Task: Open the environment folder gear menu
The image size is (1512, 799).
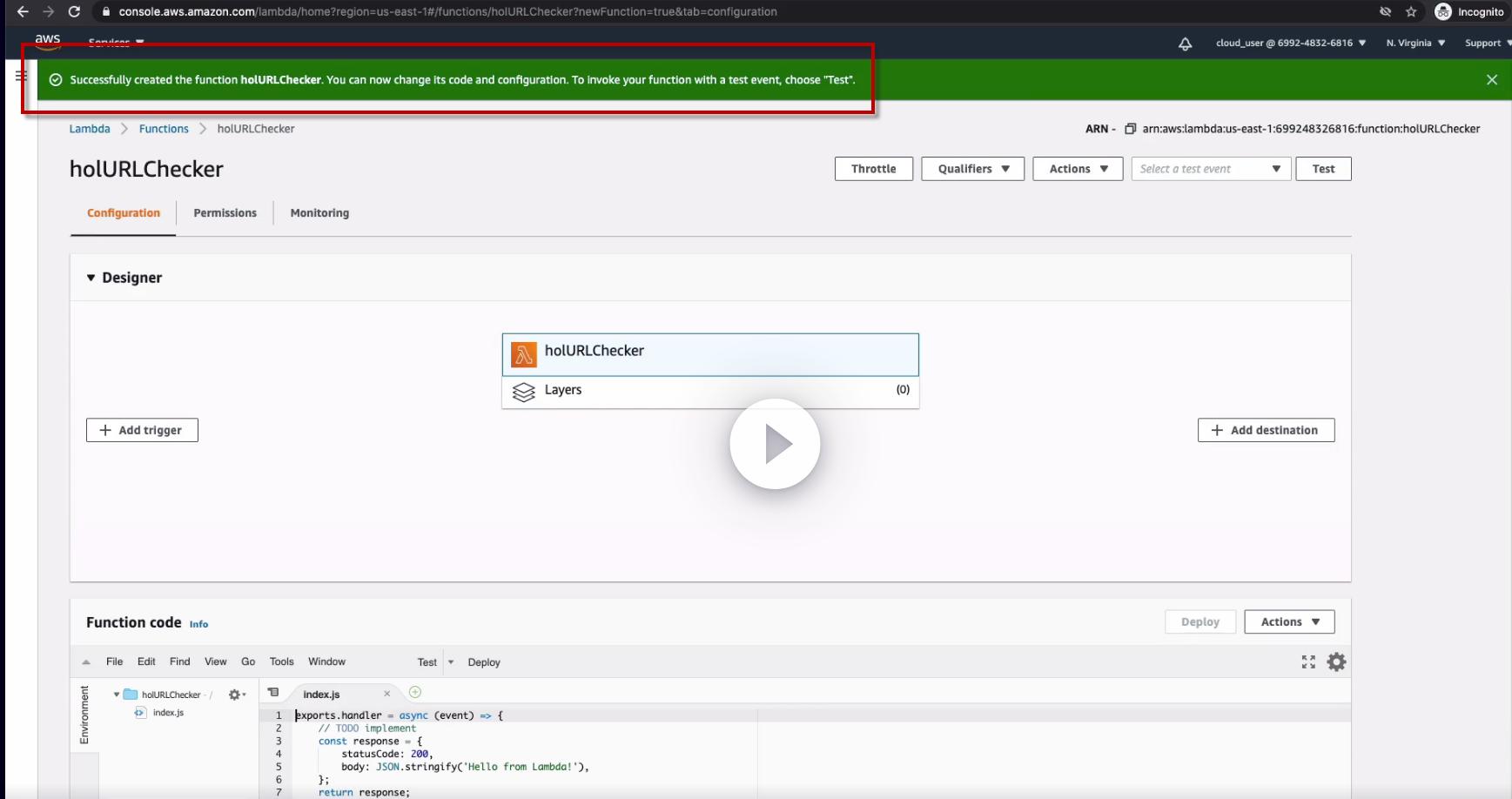Action: point(237,695)
